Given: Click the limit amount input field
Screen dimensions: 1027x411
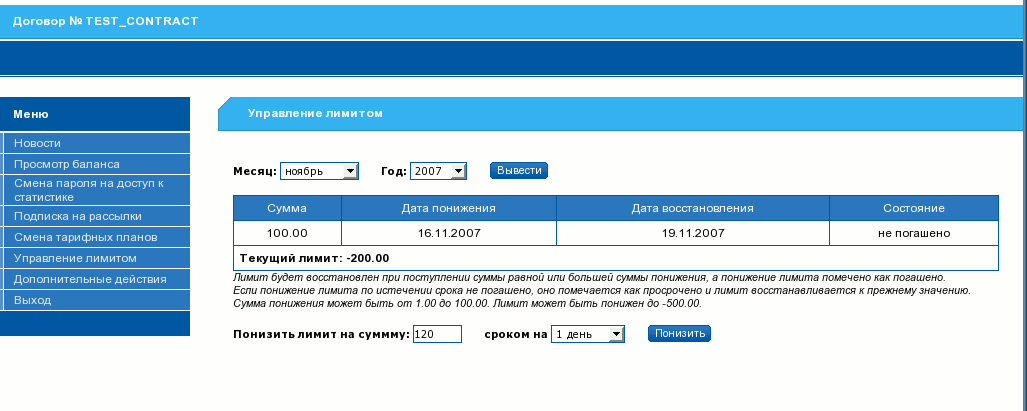Looking at the screenshot, I should (x=436, y=334).
